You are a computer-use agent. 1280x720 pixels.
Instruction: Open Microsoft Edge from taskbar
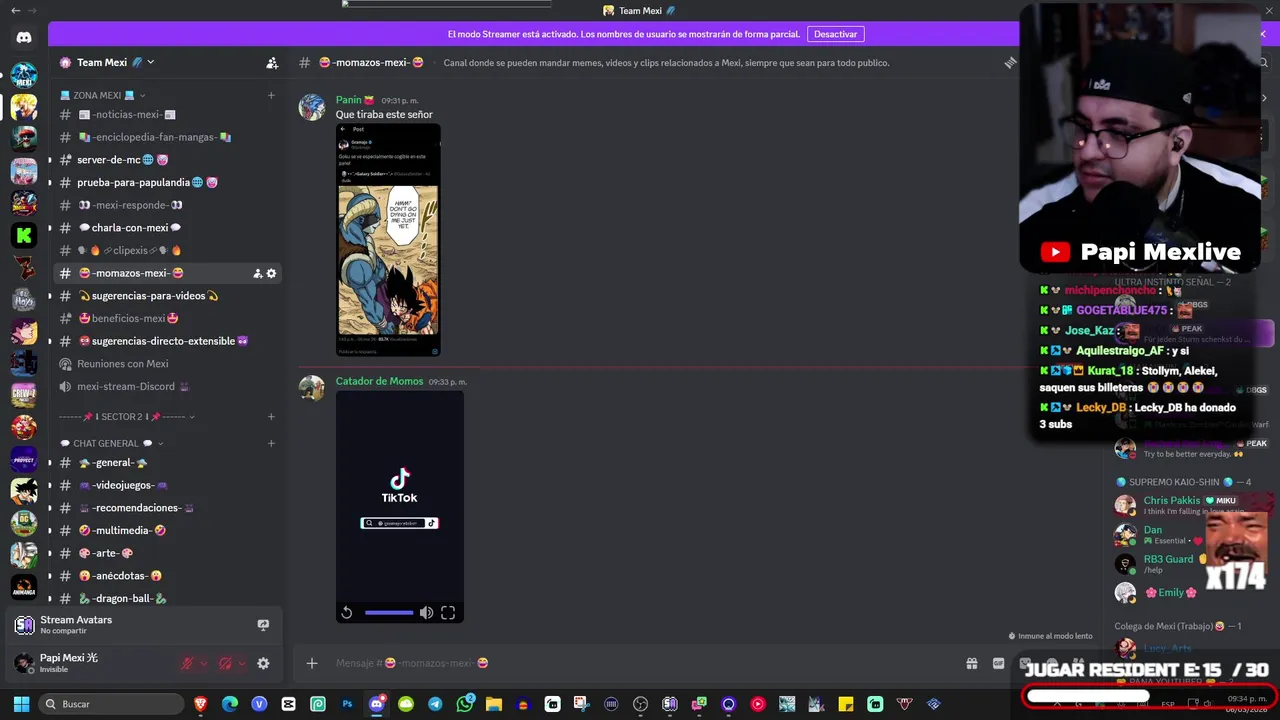230,704
